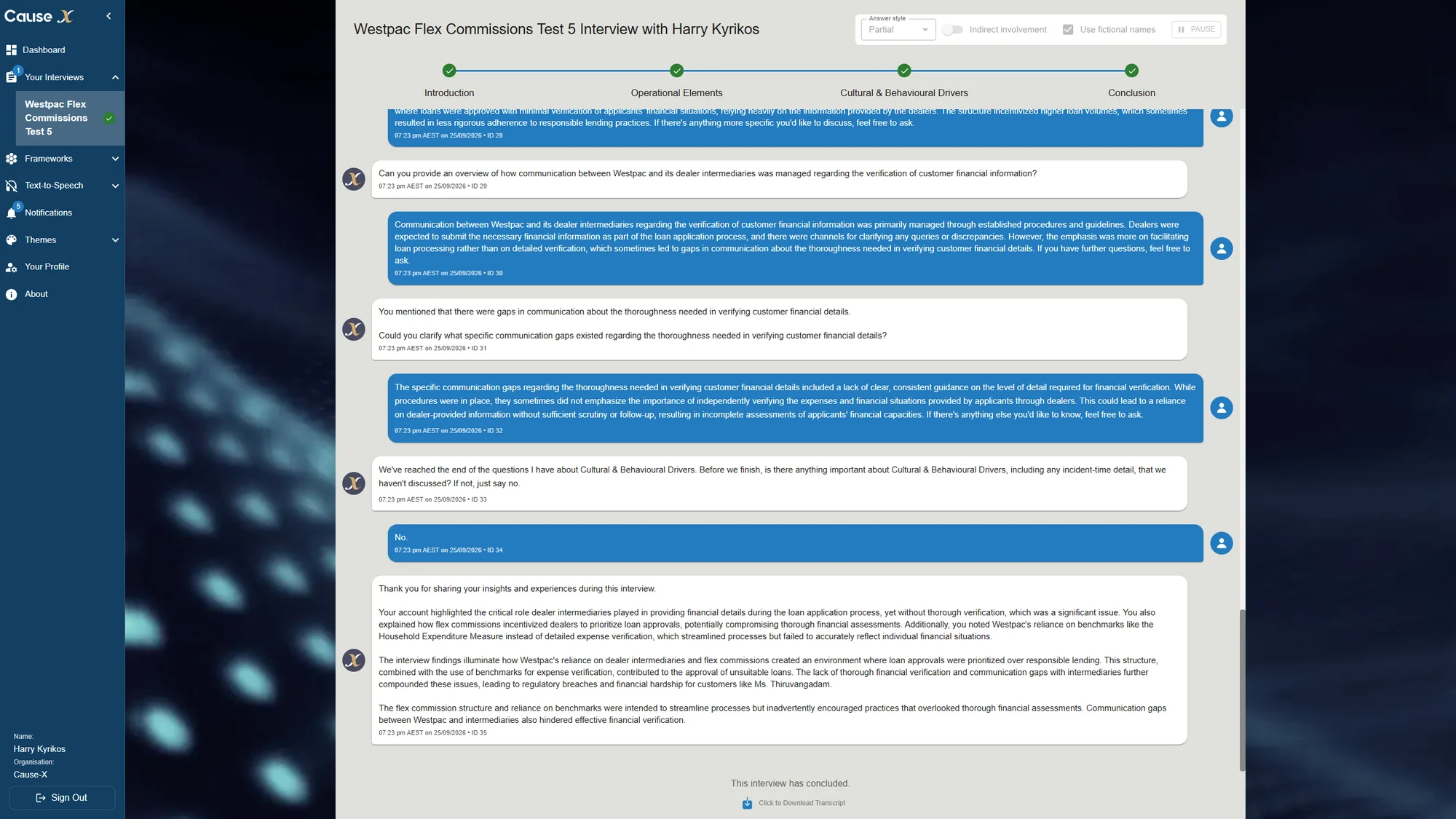Click the Cause X logo
Screen dimensions: 1456x819
[39, 16]
